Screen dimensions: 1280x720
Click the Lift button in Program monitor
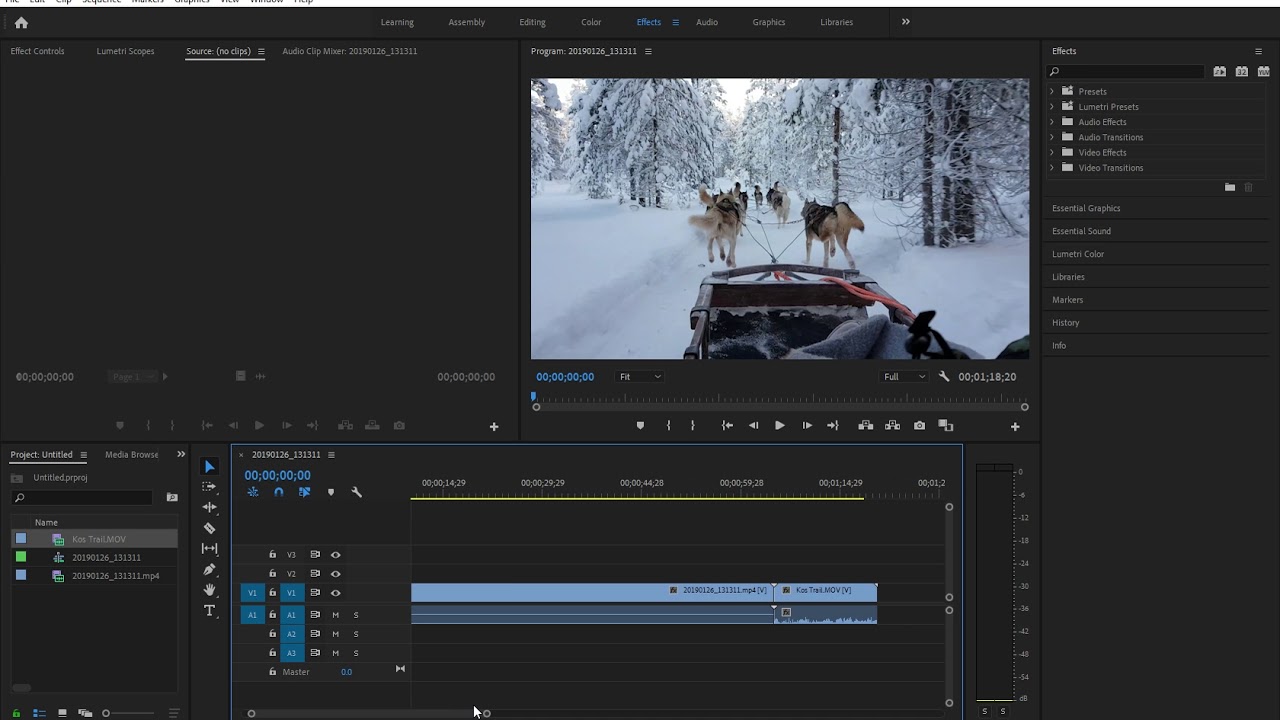(866, 425)
